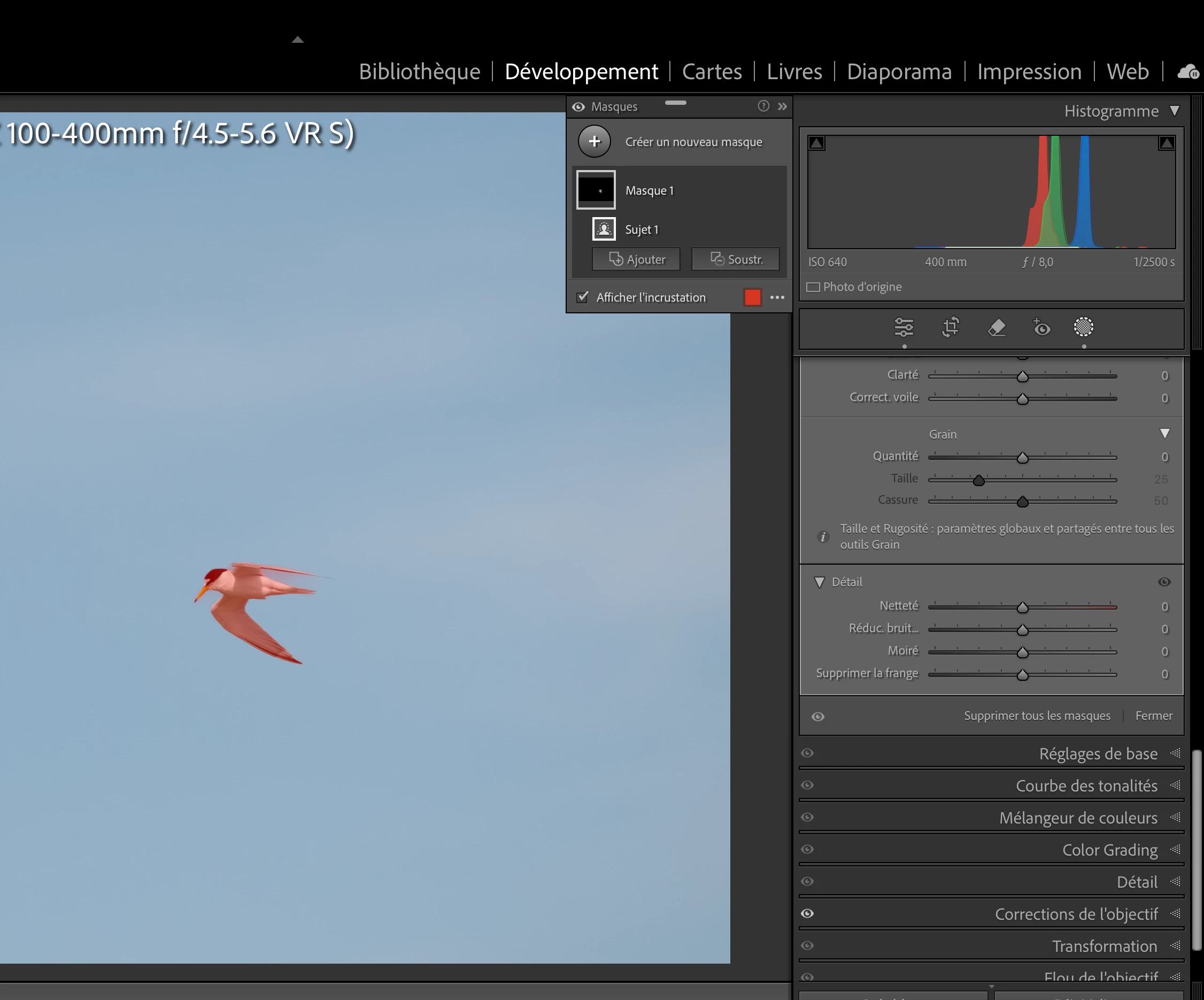Click the cloud sync status icon
The height and width of the screenshot is (1000, 1204).
pyautogui.click(x=1187, y=72)
